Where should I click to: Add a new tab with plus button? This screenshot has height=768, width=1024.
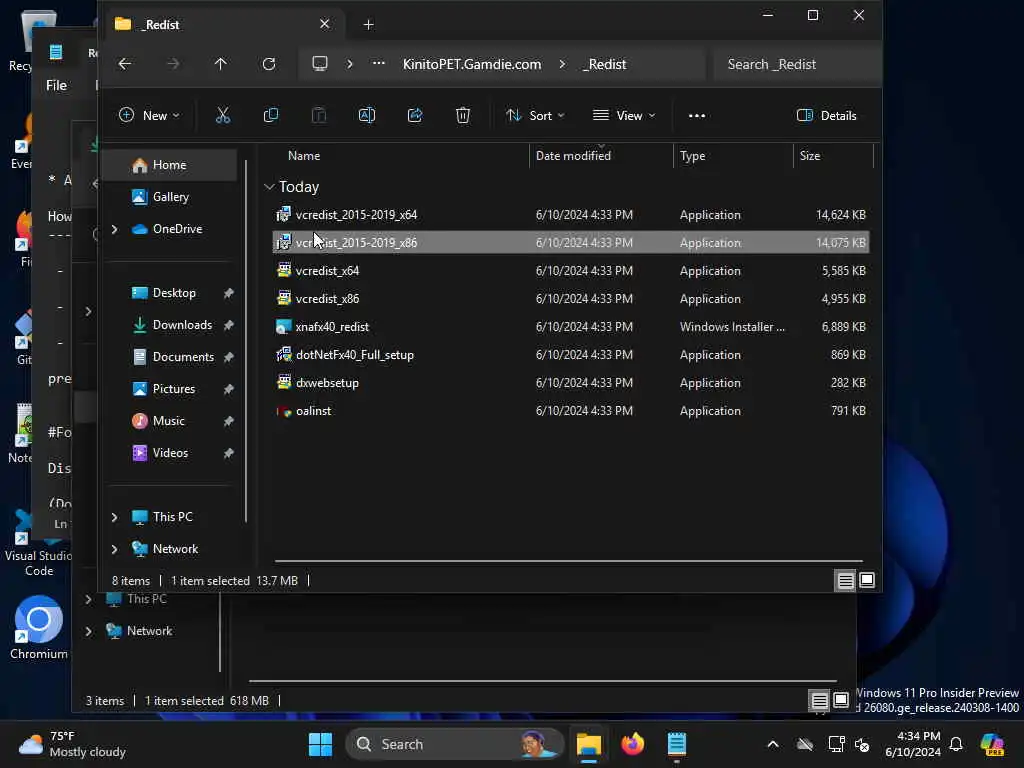[x=368, y=25]
